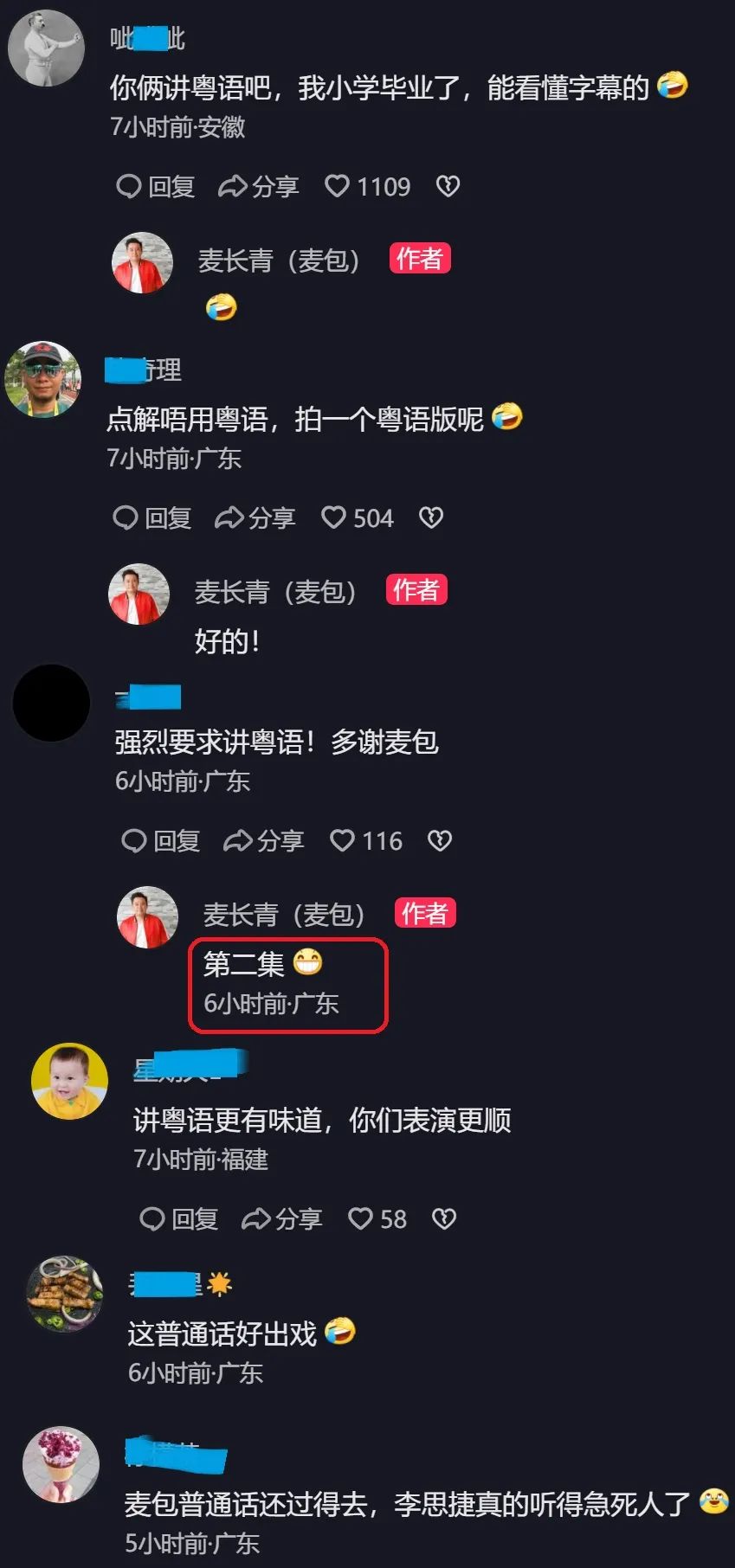This screenshot has height=1568, width=735.
Task: Share the top comment from Anhui
Action: (259, 186)
